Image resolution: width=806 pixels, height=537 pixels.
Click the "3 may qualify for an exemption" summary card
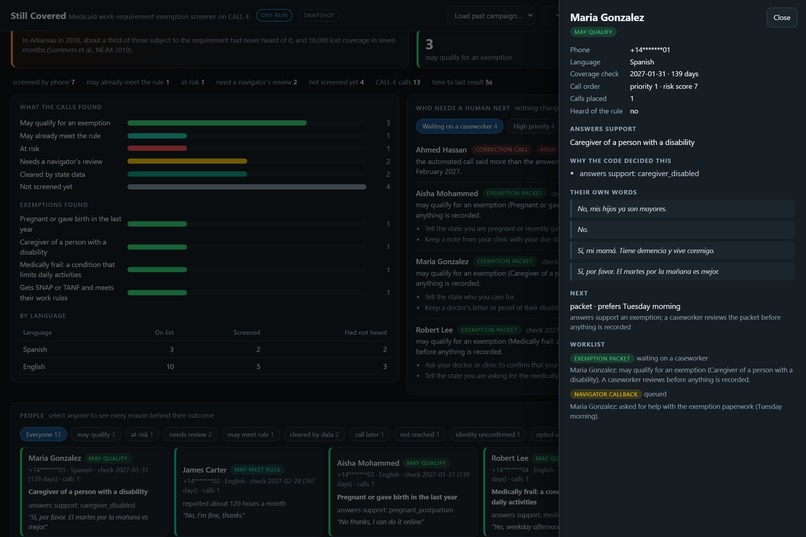487,49
